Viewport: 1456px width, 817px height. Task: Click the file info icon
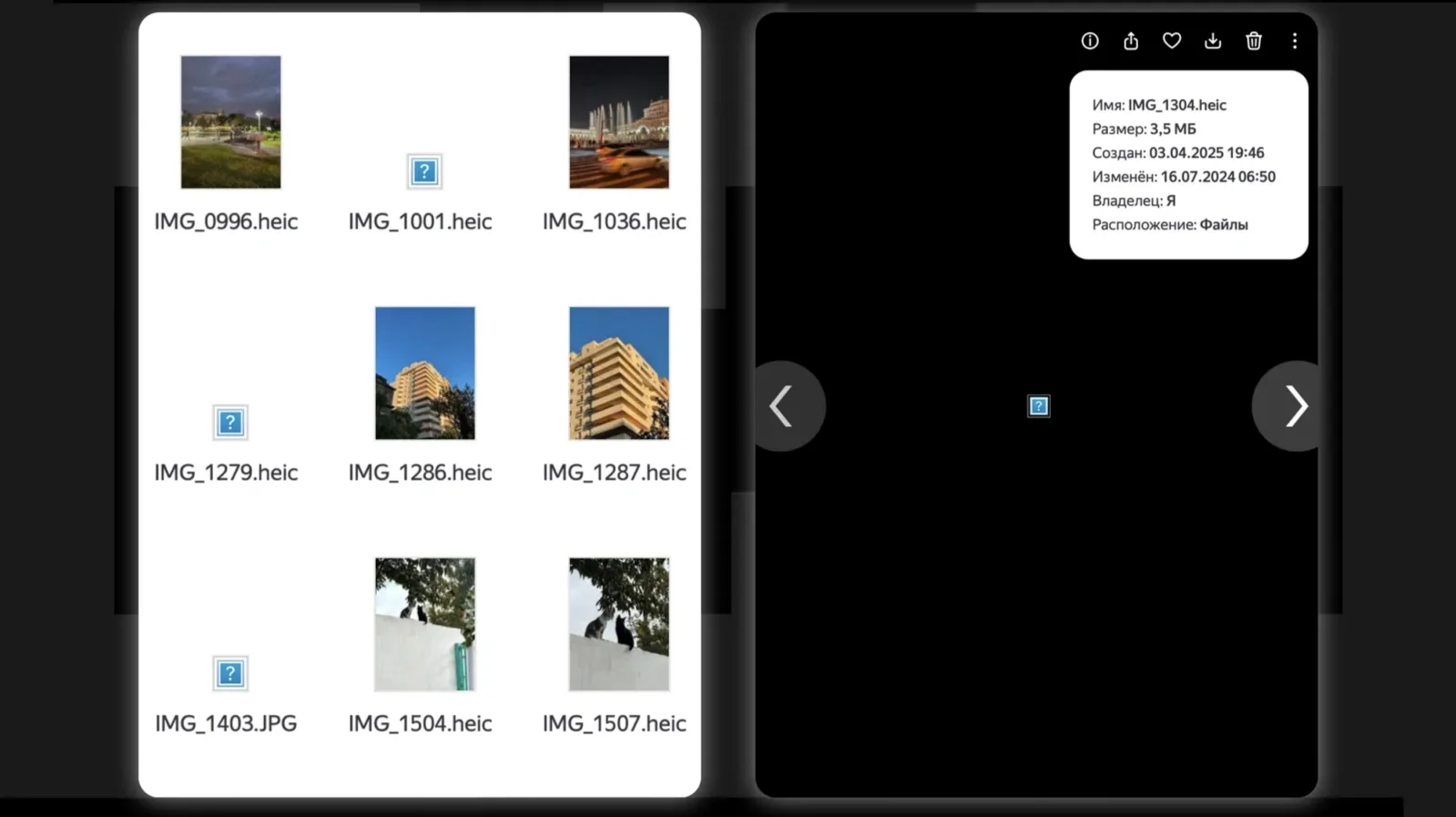(x=1089, y=41)
